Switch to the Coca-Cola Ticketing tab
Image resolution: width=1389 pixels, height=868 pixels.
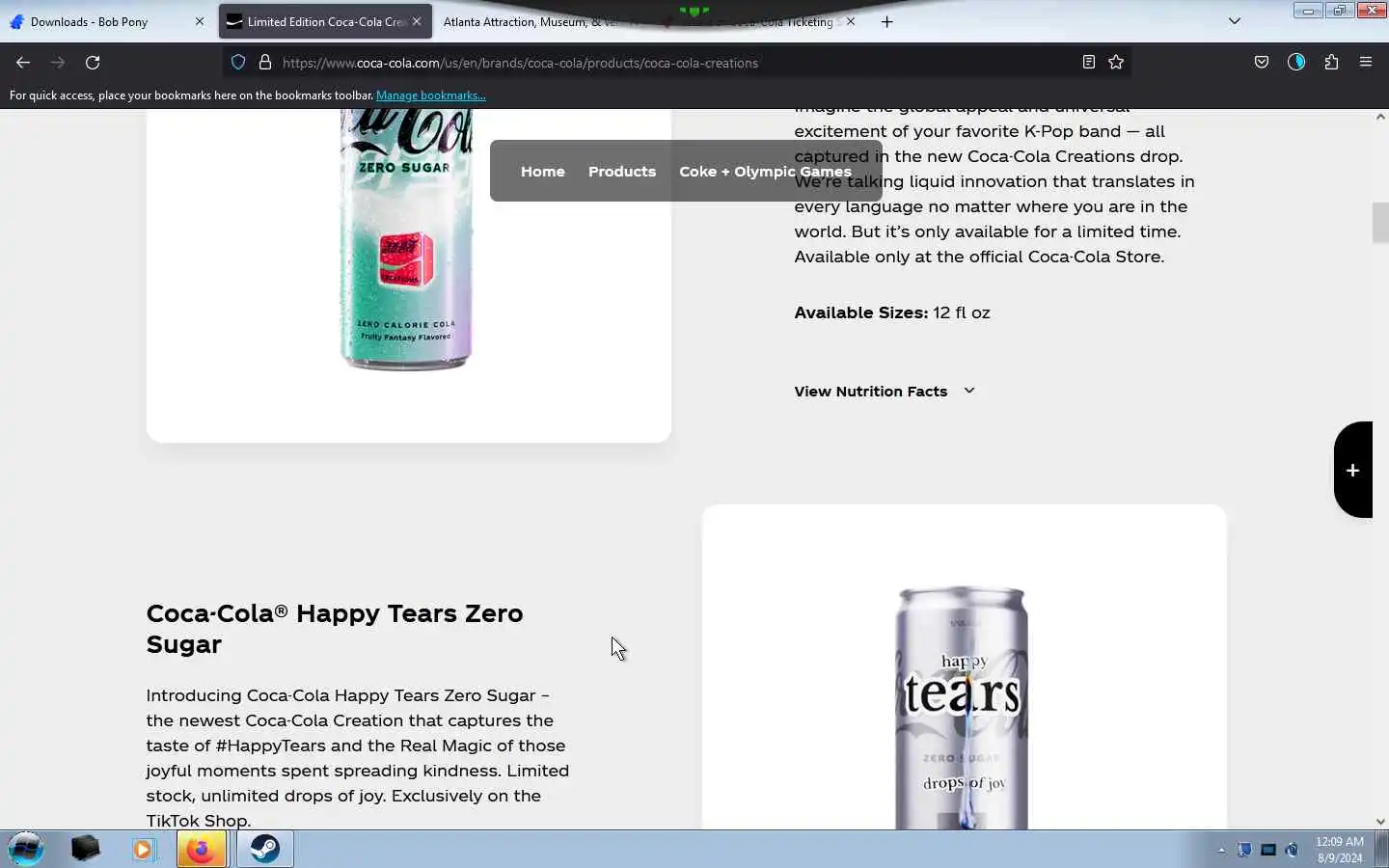(x=757, y=21)
